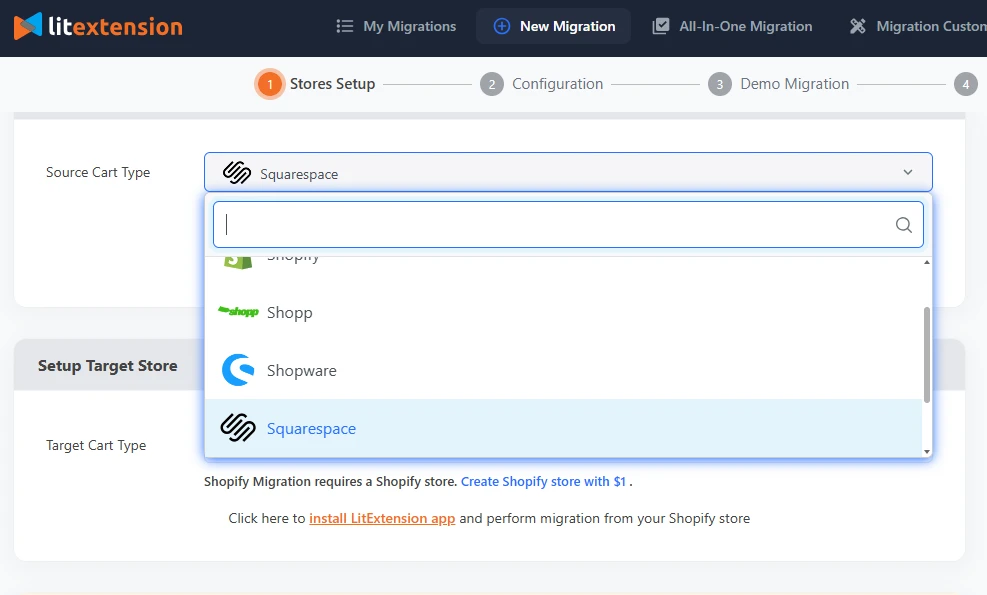Click the New Migration plus icon
The height and width of the screenshot is (595, 987).
[x=502, y=26]
